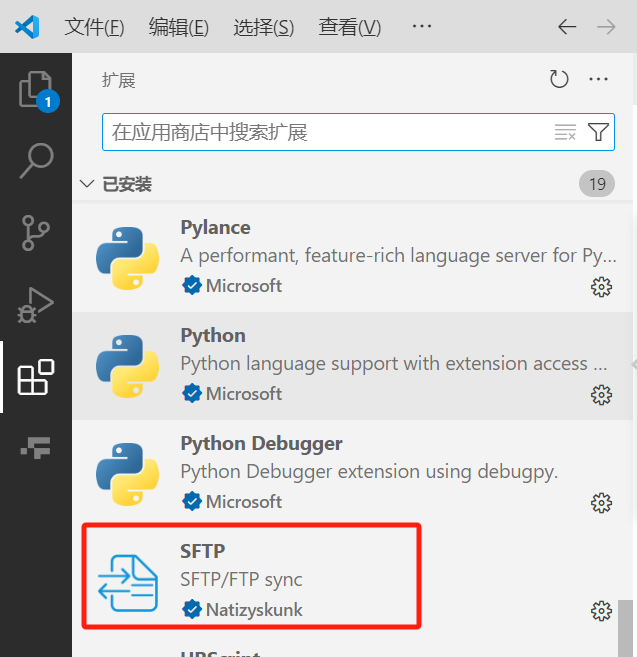Image resolution: width=637 pixels, height=657 pixels.
Task: Open the Explorer view in activity bar
Action: tap(36, 90)
